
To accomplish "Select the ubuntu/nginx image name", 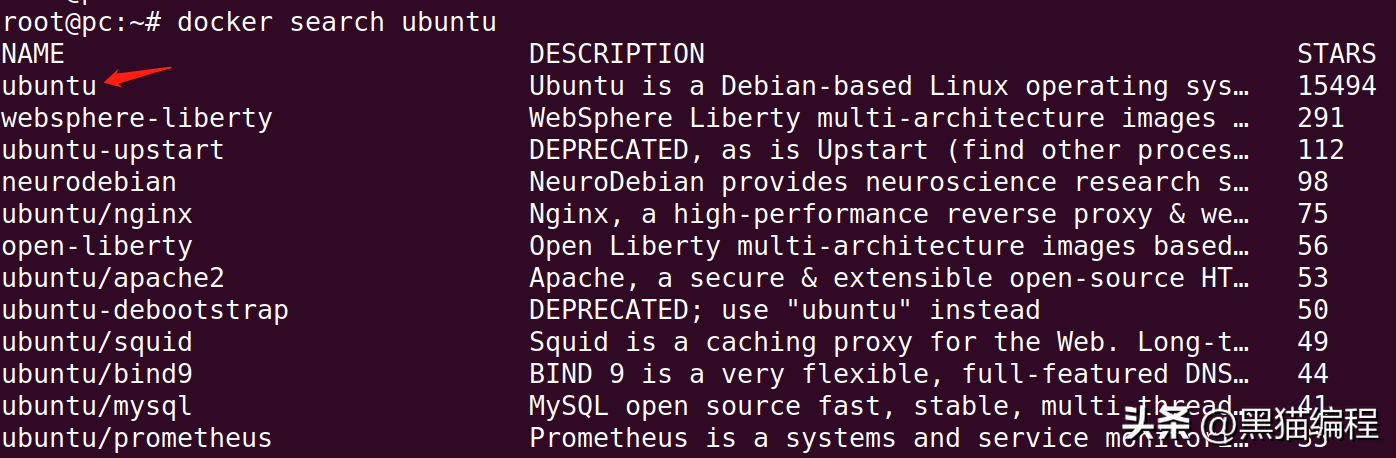I will point(96,214).
